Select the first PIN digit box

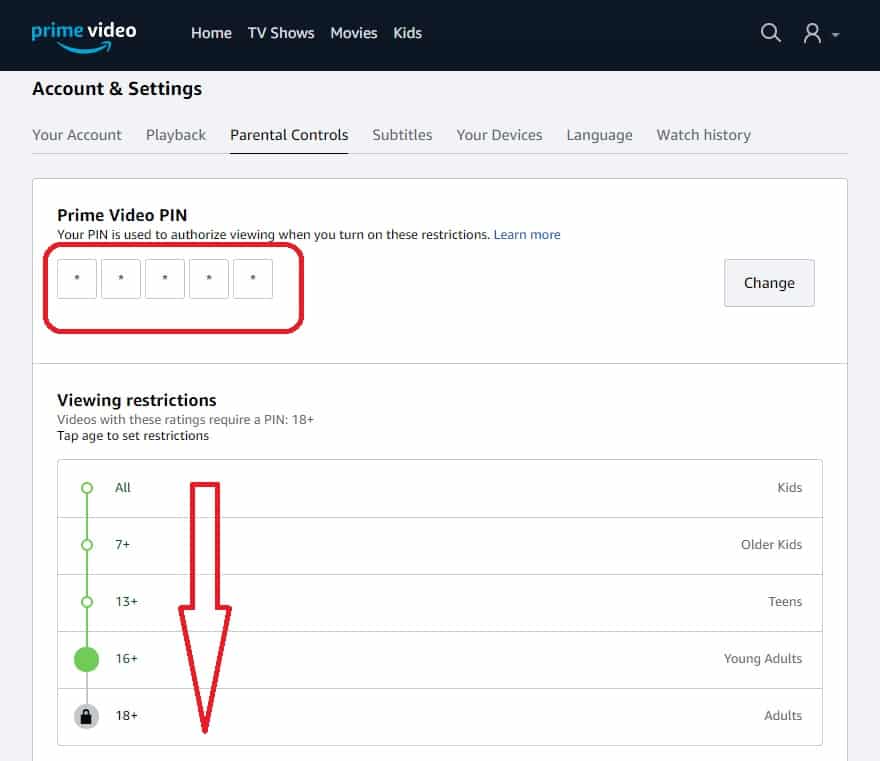click(x=77, y=279)
